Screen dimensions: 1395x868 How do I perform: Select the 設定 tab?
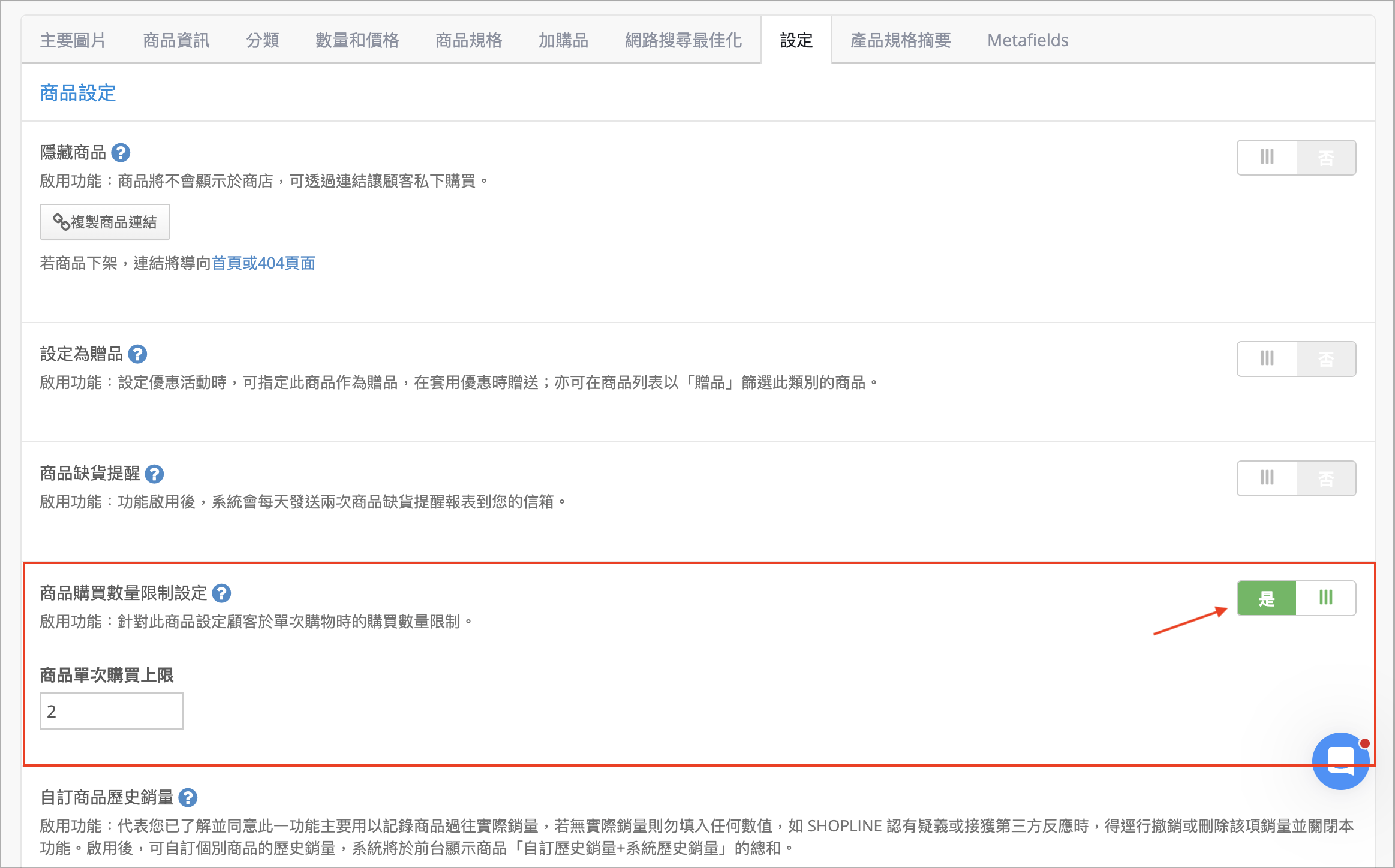(796, 40)
